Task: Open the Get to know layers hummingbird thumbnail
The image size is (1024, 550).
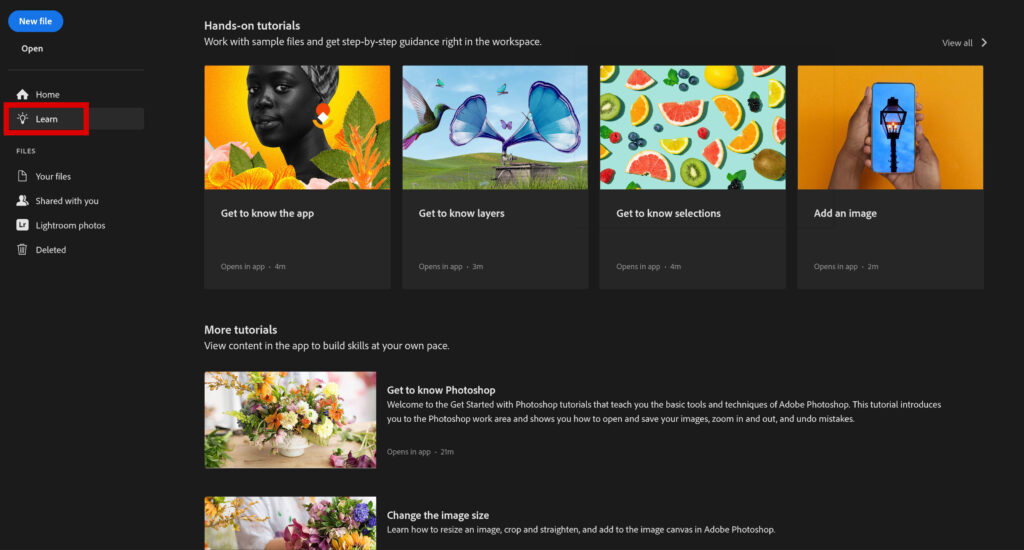Action: point(495,127)
